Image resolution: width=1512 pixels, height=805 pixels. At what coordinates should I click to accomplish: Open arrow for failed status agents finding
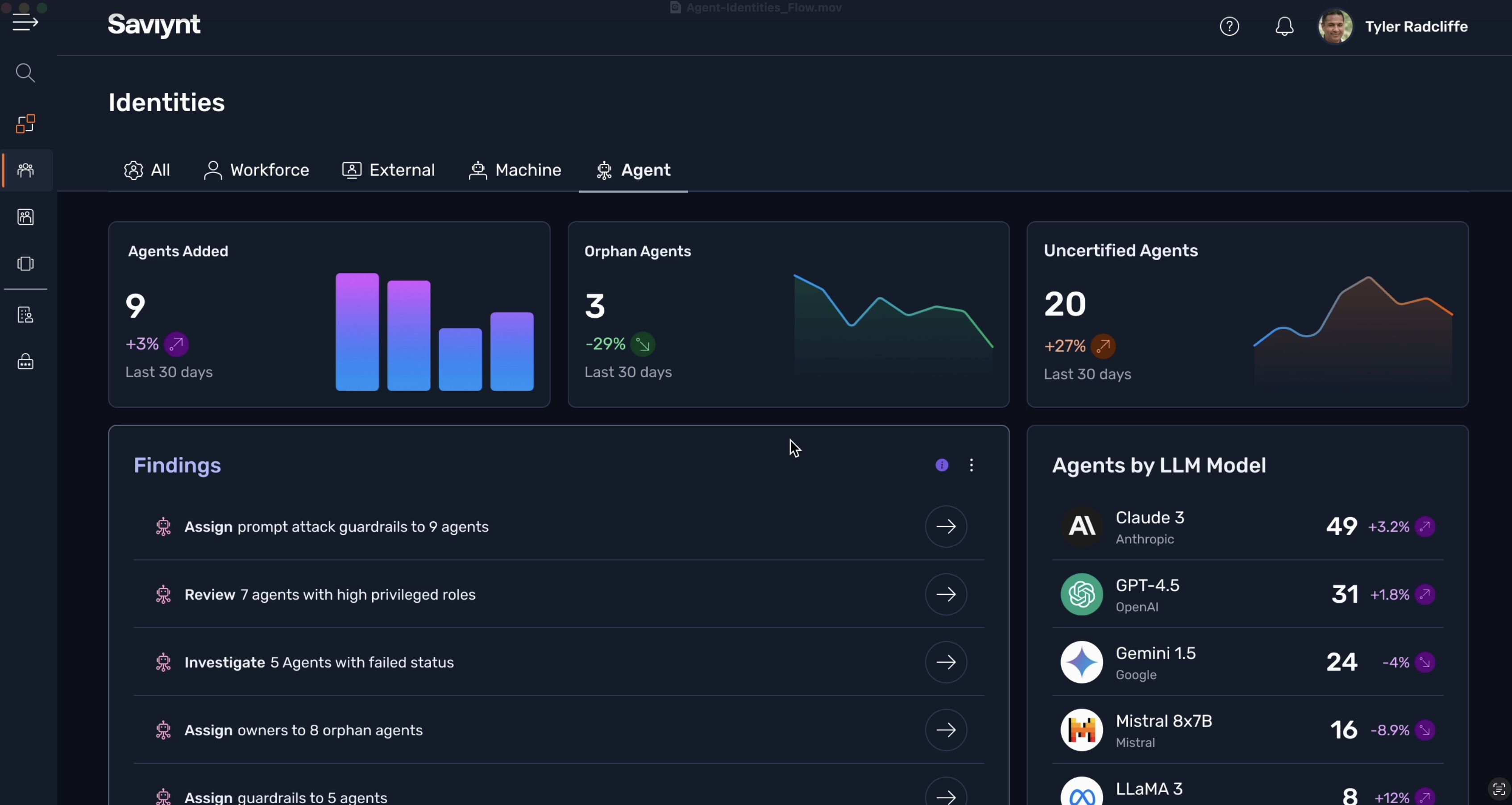pos(946,662)
